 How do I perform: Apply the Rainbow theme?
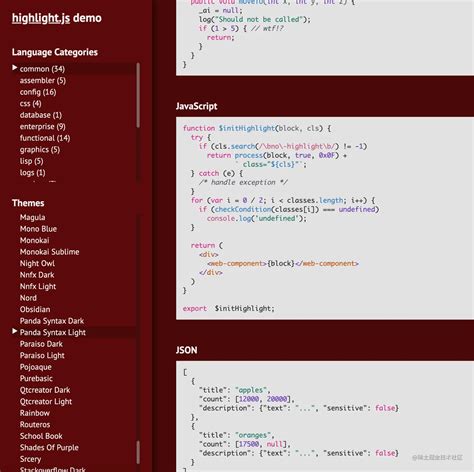coord(34,413)
